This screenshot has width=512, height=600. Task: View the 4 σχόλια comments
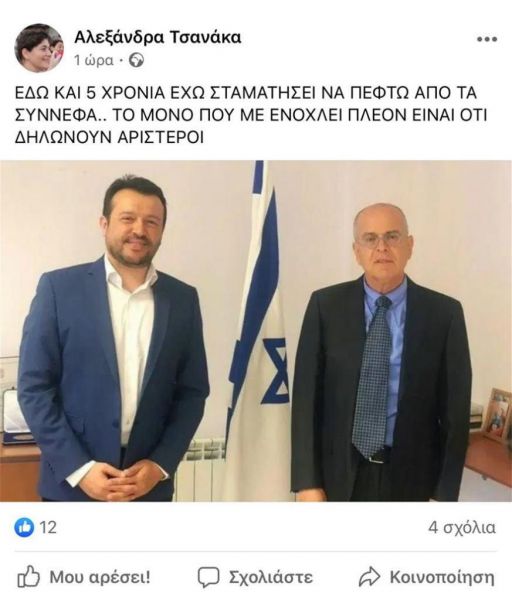tap(461, 528)
